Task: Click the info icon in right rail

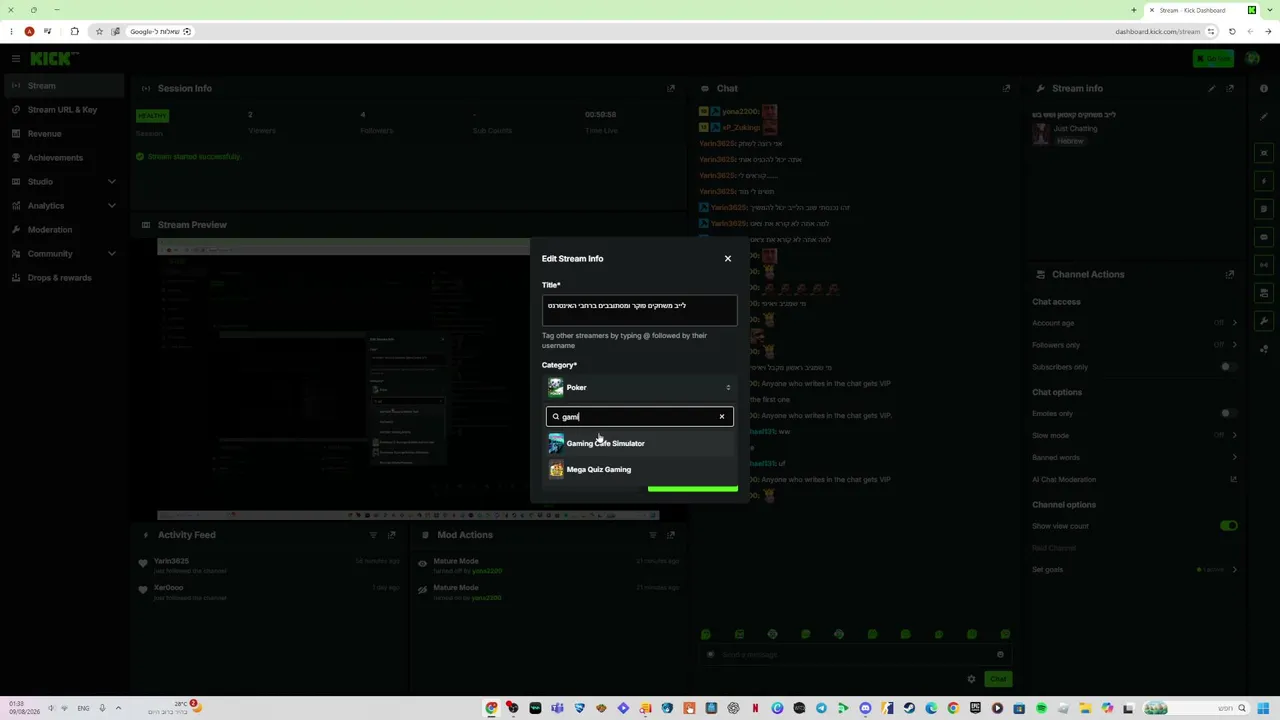Action: click(x=1264, y=89)
